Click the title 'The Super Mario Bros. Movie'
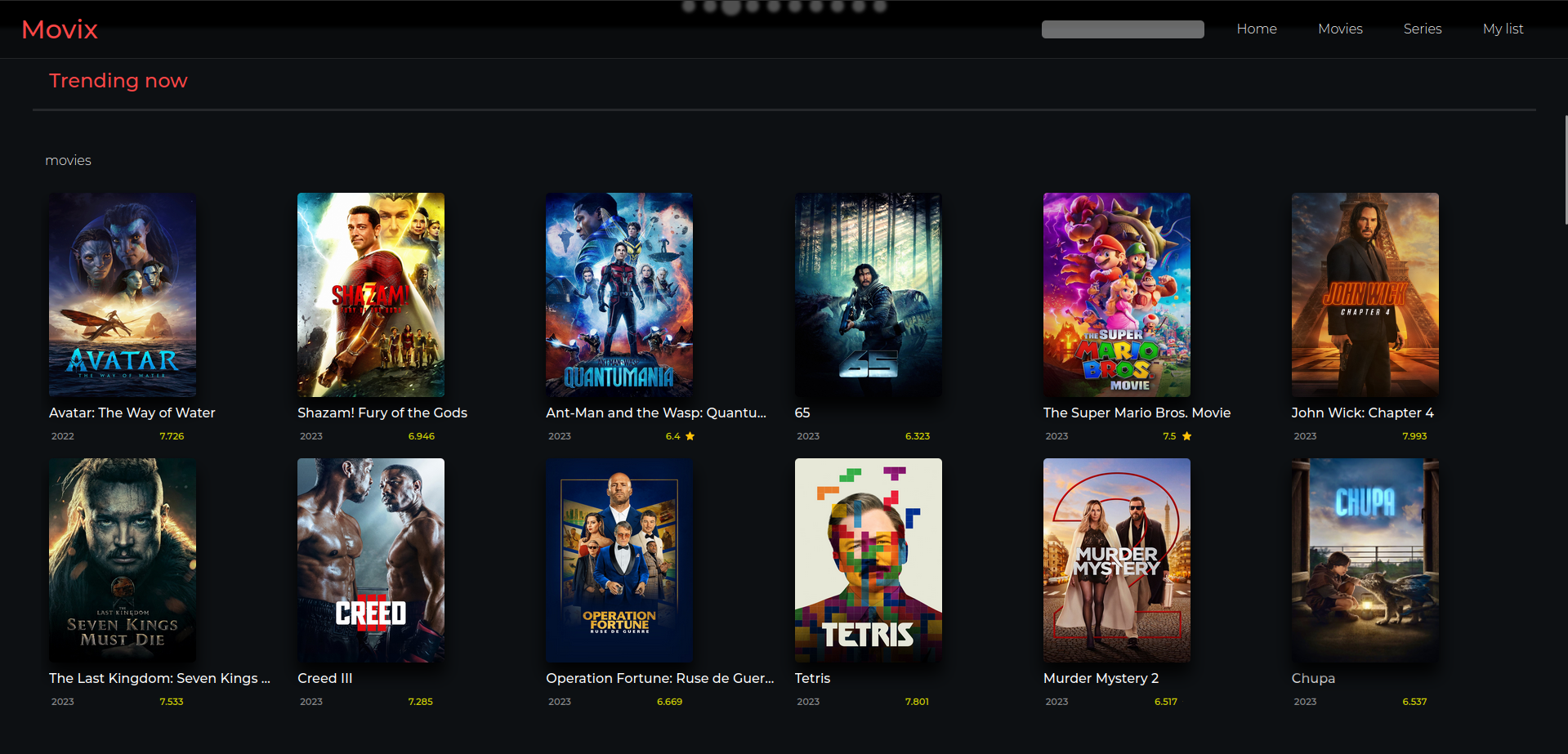 [x=1137, y=413]
